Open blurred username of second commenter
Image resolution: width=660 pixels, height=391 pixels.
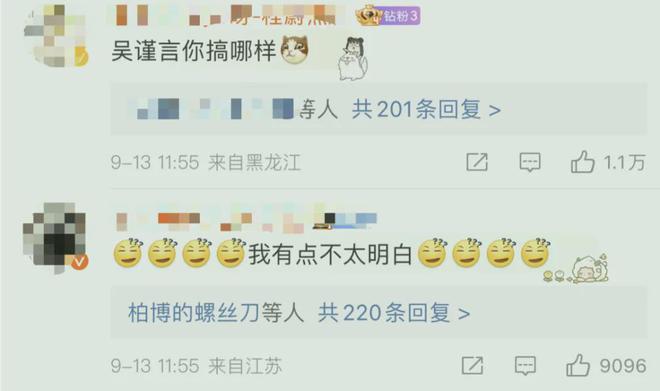coord(246,222)
